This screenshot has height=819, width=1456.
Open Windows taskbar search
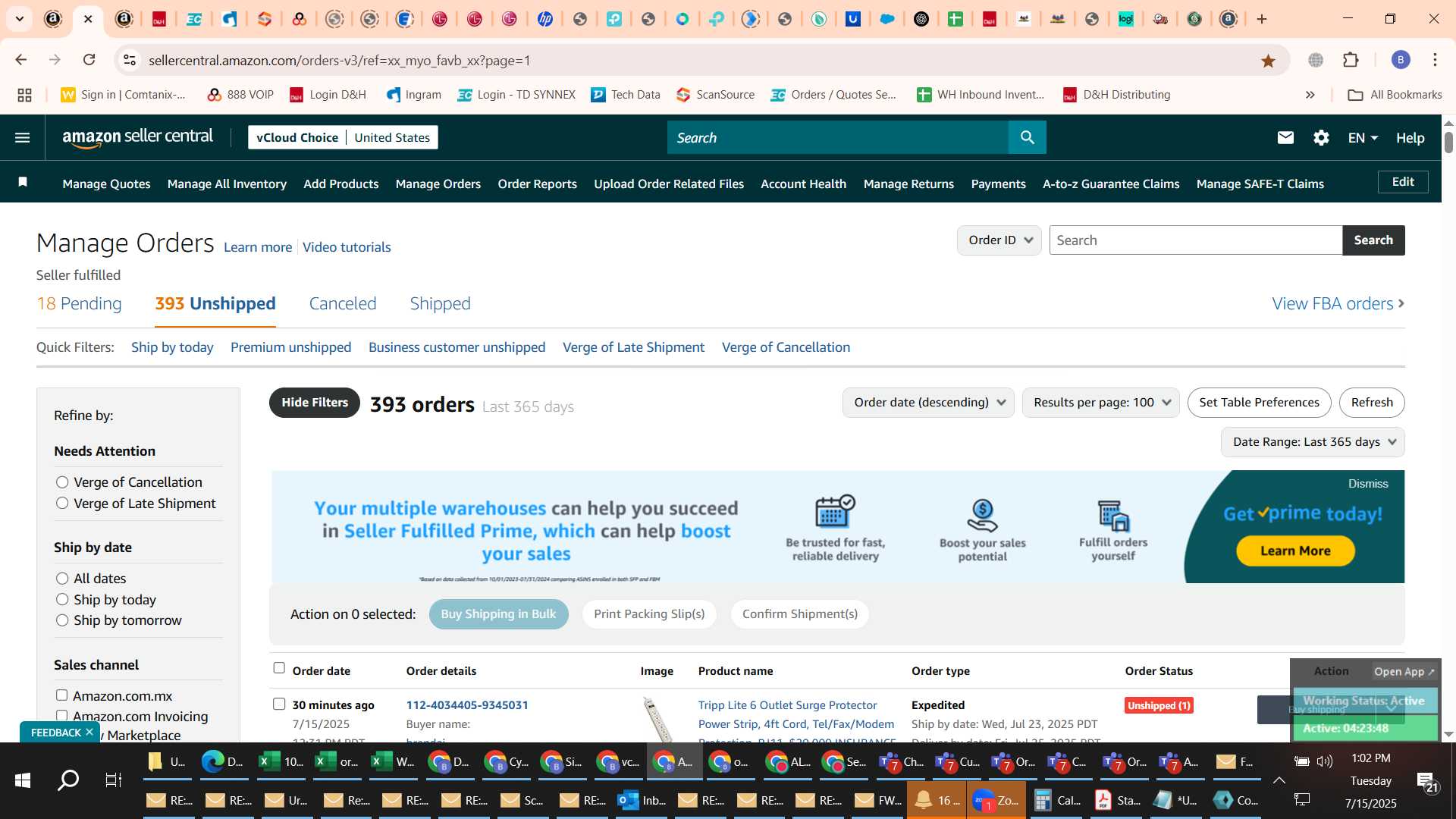(68, 780)
